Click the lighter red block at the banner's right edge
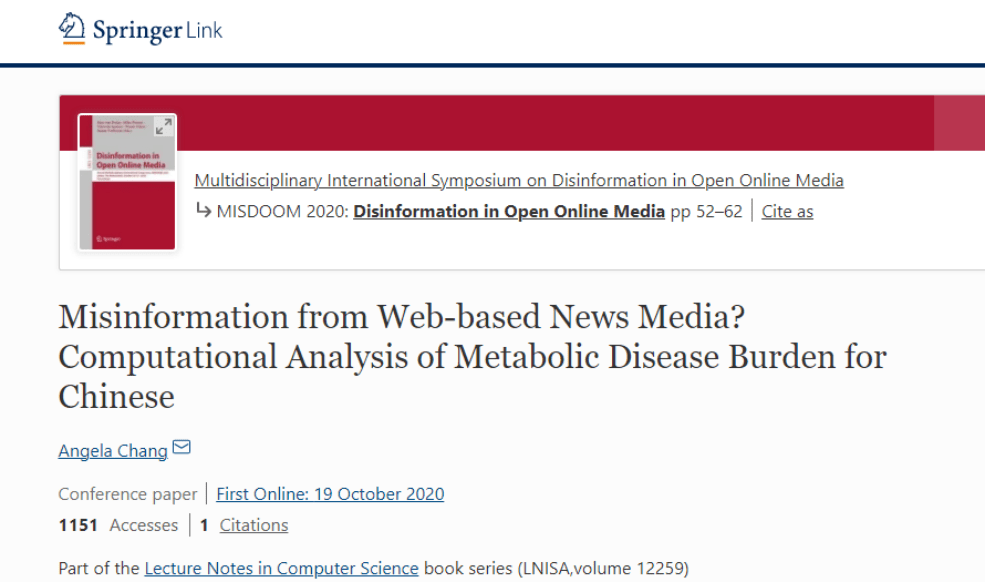Viewport: 986px width, 582px height. (960, 123)
